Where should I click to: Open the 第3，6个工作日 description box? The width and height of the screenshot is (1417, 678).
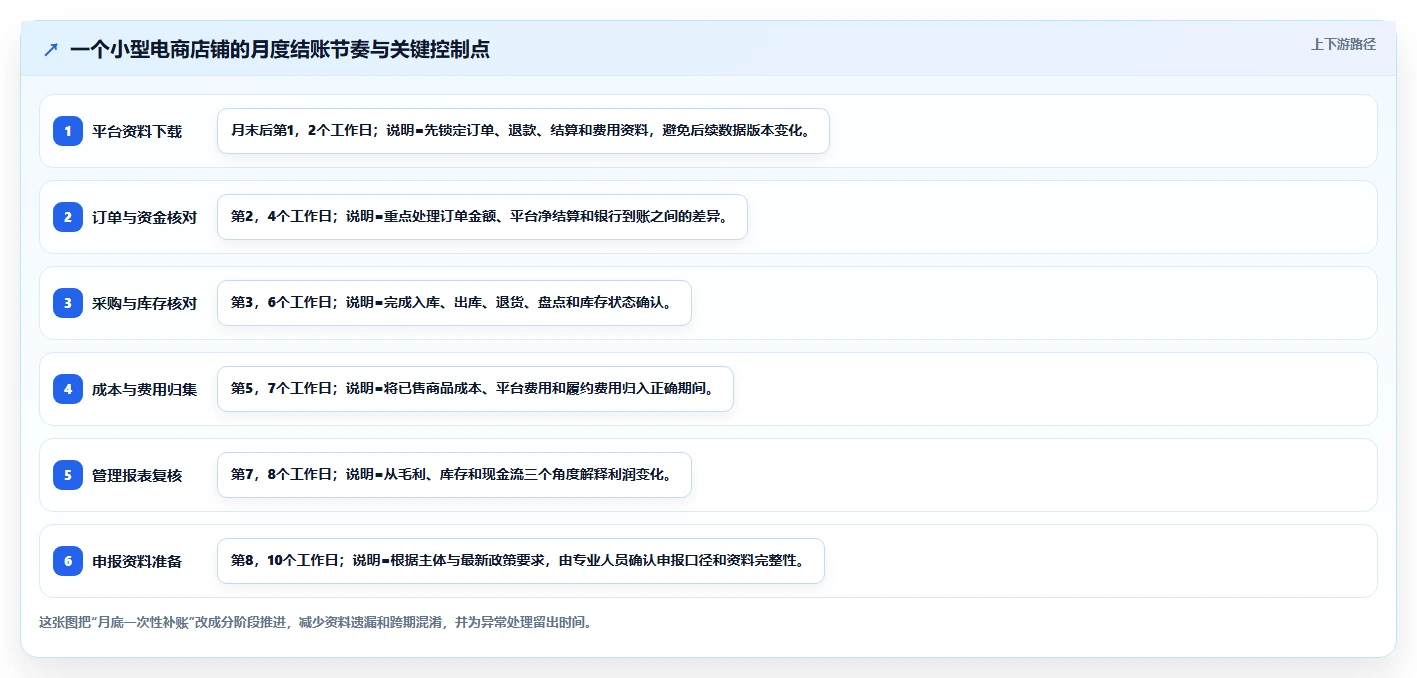tap(454, 303)
